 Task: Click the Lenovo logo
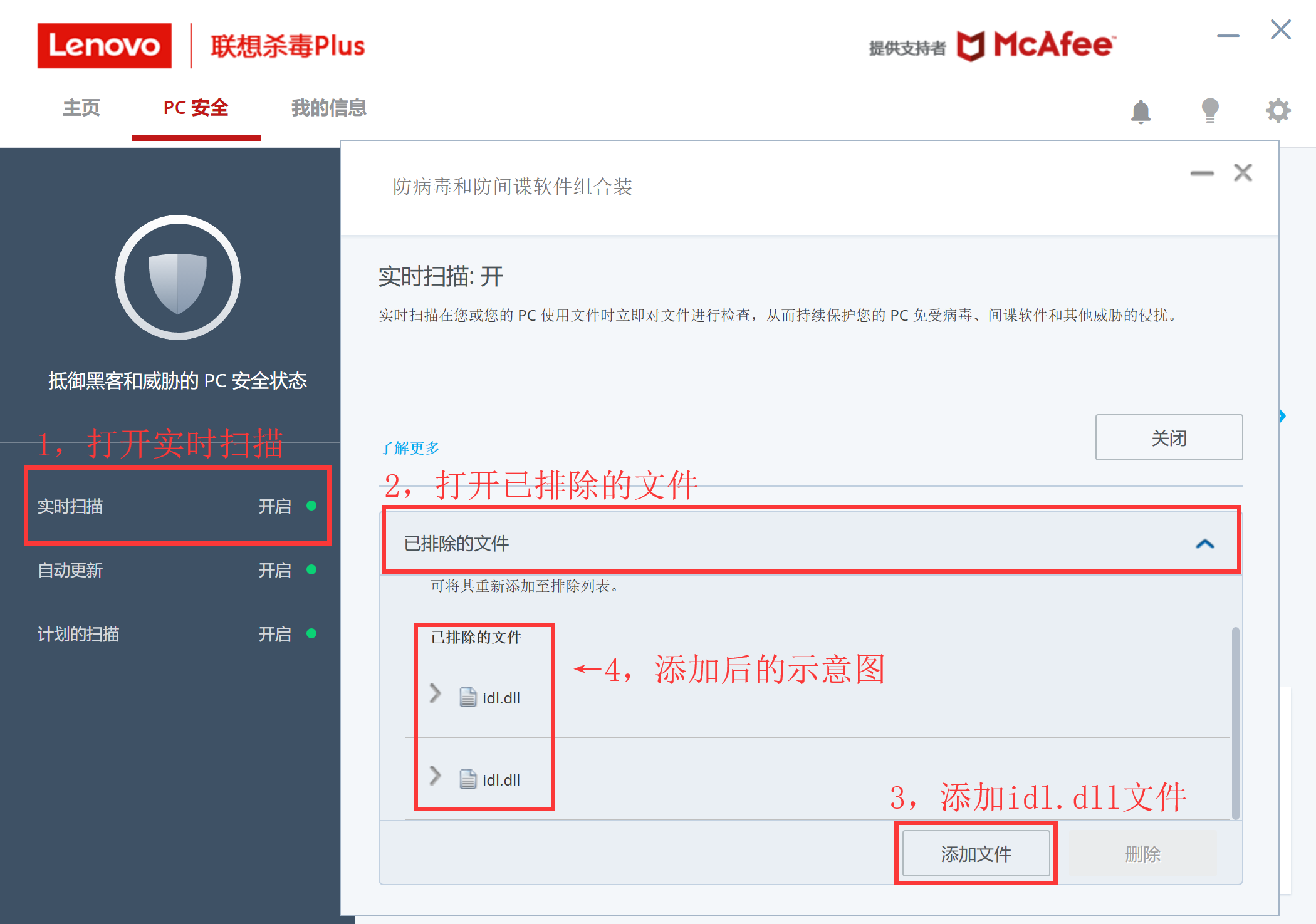click(x=104, y=44)
